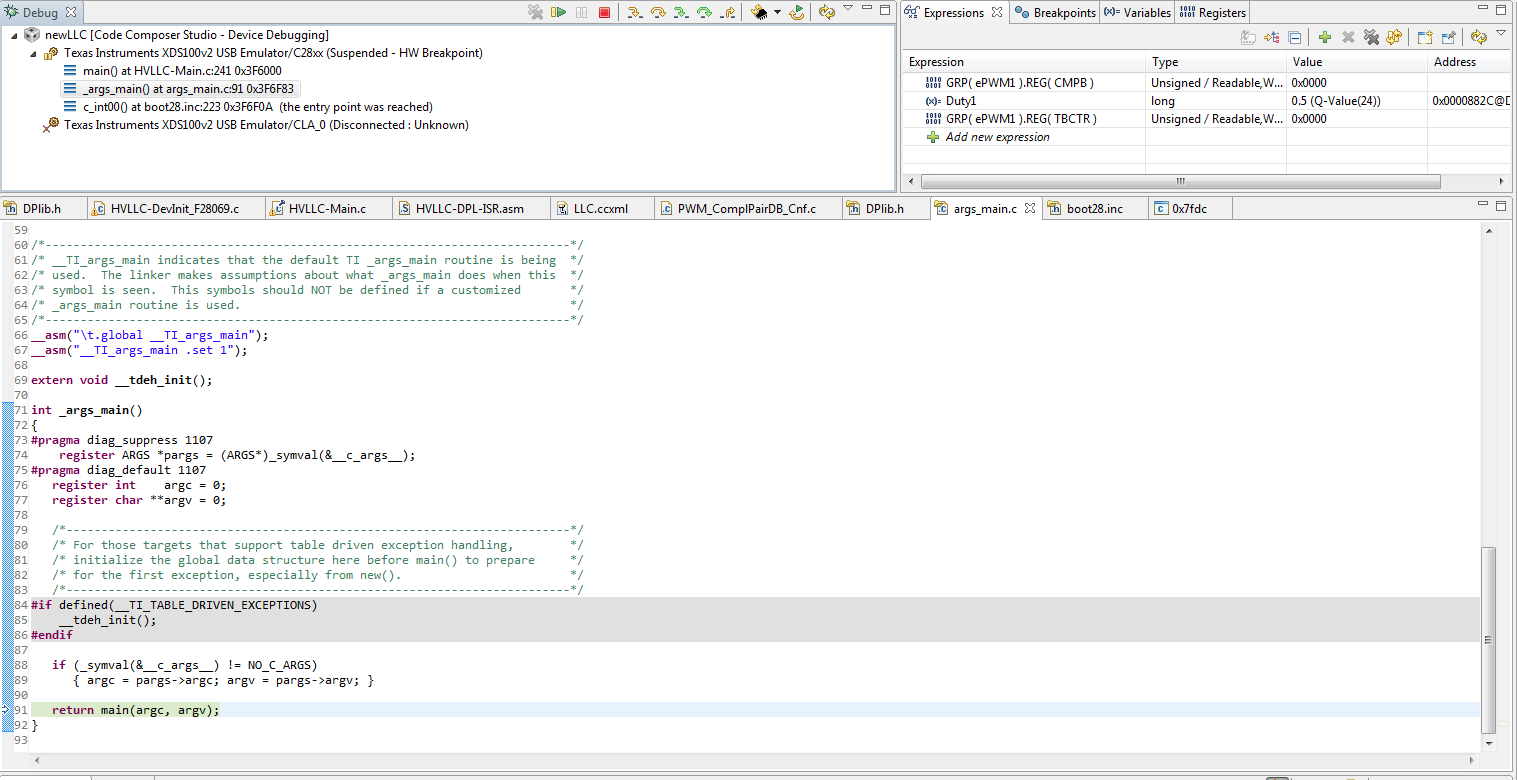
Task: Add new expression with green plus icon
Action: (x=1325, y=37)
